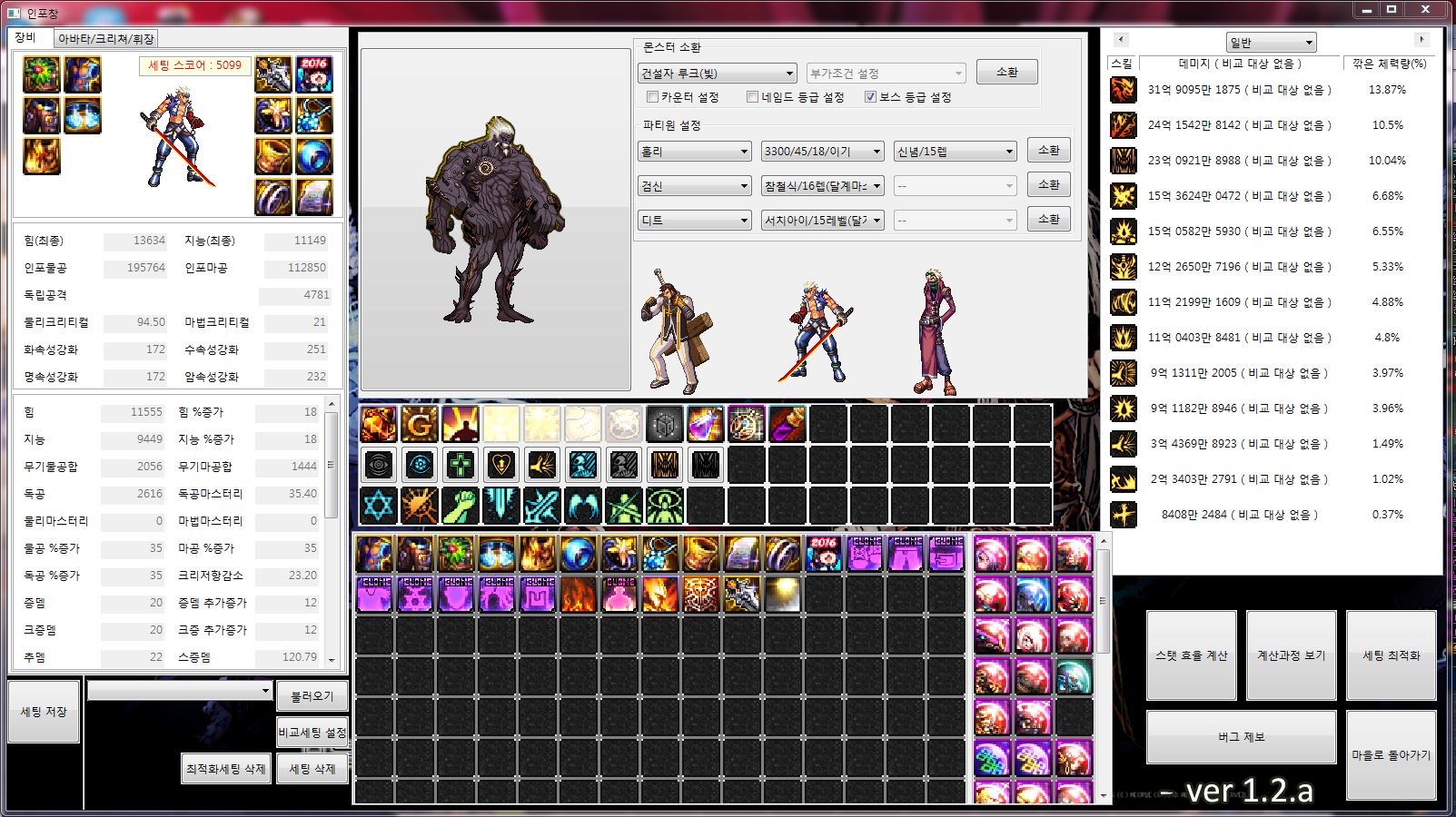This screenshot has height=817, width=1456.
Task: Select the heart shield skill icon
Action: tap(501, 466)
